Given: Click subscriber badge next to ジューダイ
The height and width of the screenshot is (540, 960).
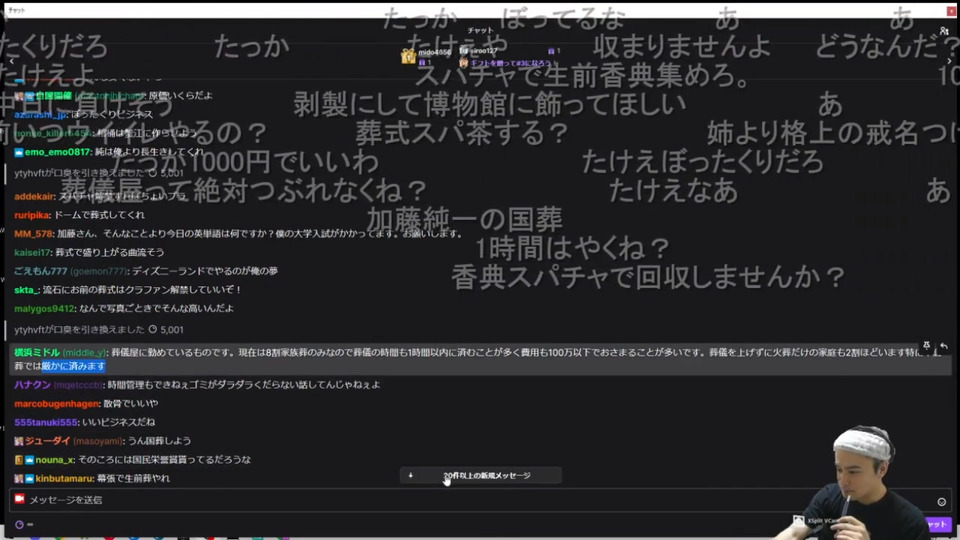Looking at the screenshot, I should (18, 441).
